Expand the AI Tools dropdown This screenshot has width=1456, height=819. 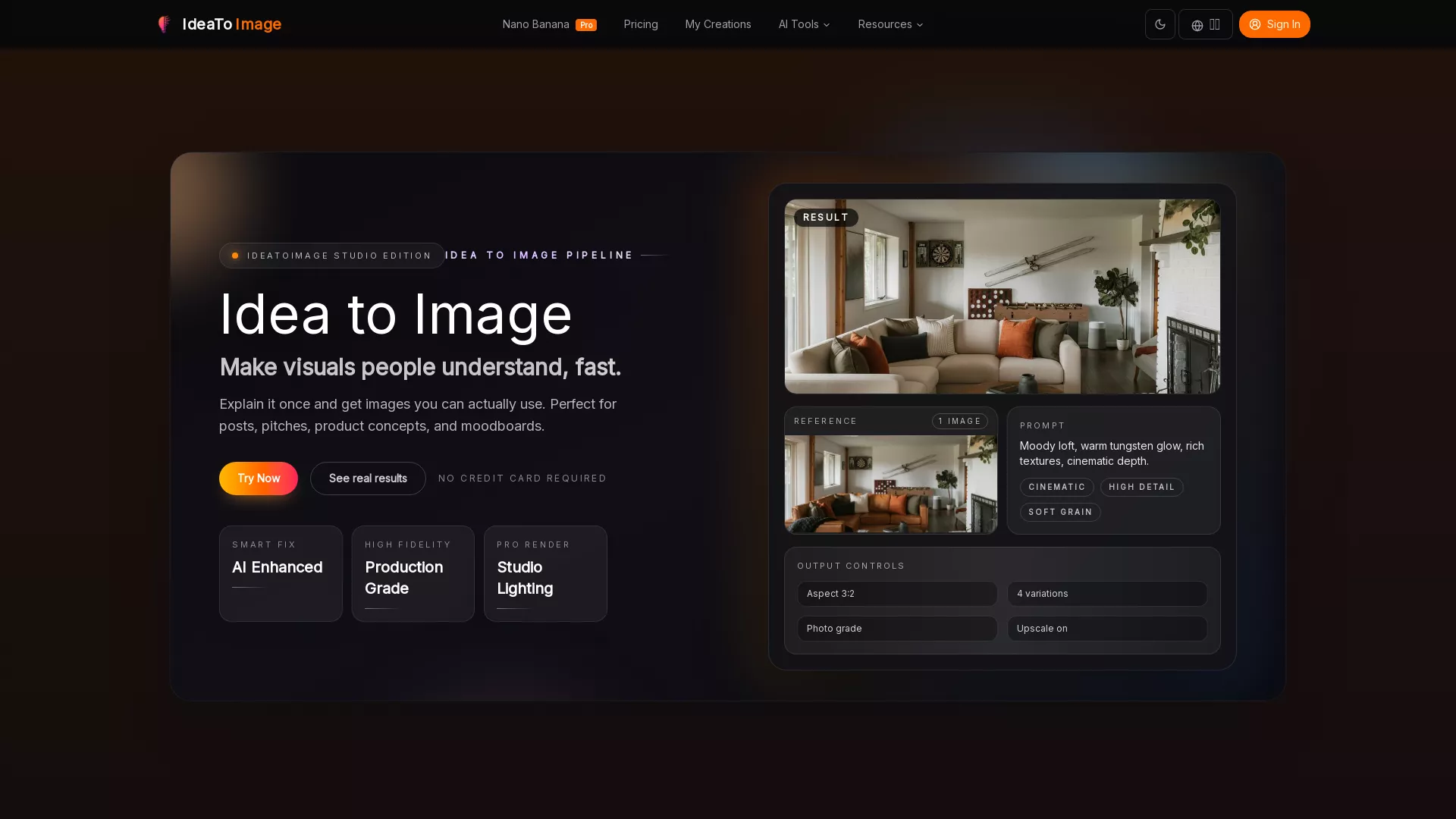803,24
